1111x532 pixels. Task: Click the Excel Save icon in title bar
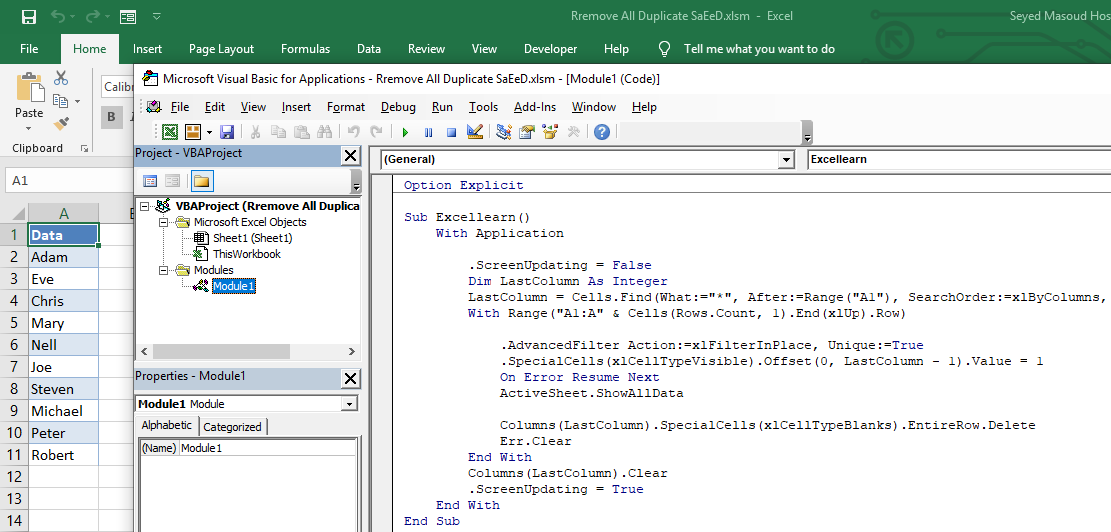(x=28, y=16)
